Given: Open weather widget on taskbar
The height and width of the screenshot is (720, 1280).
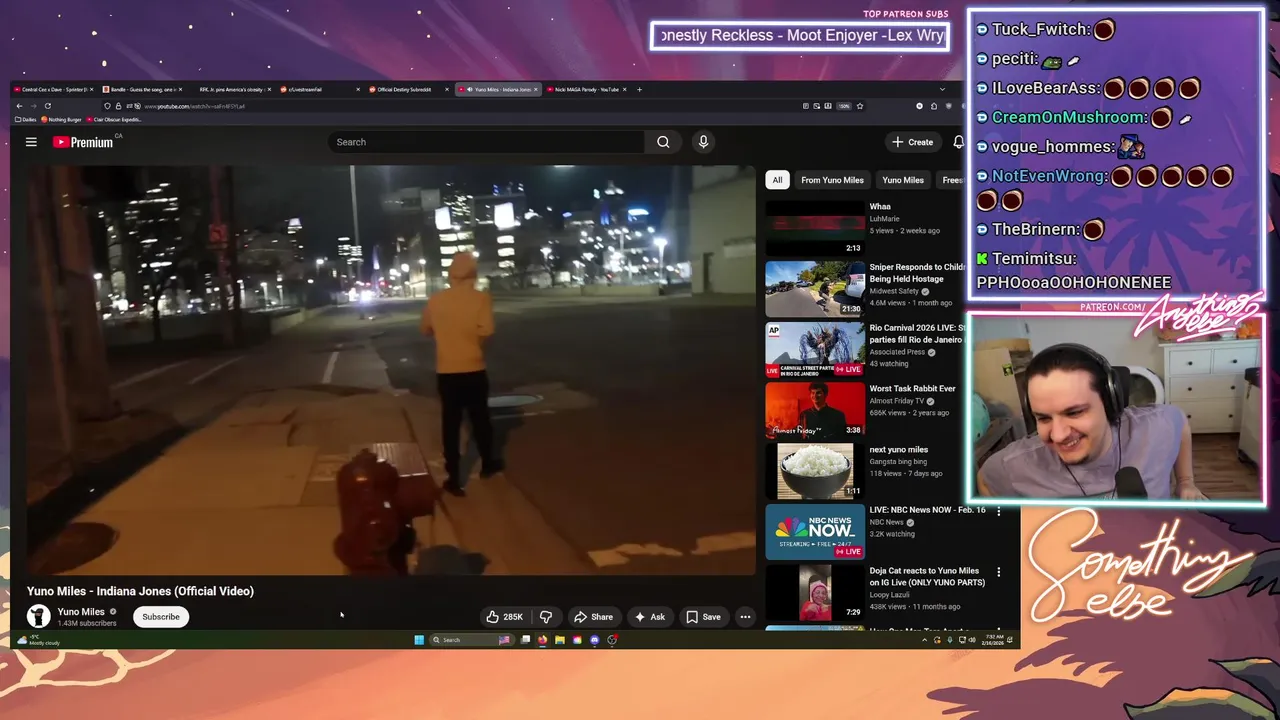Looking at the screenshot, I should click(38, 640).
